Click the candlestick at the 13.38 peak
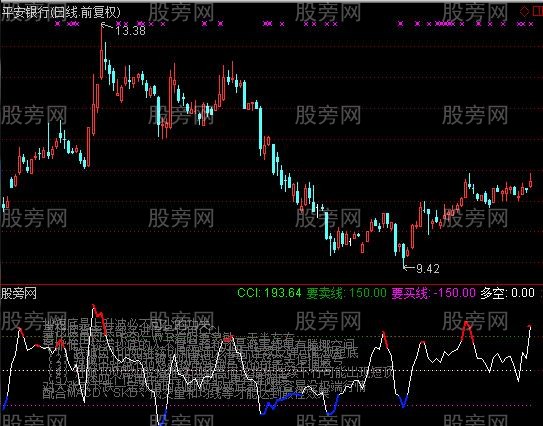Viewport: 543px width, 426px height. (x=101, y=52)
